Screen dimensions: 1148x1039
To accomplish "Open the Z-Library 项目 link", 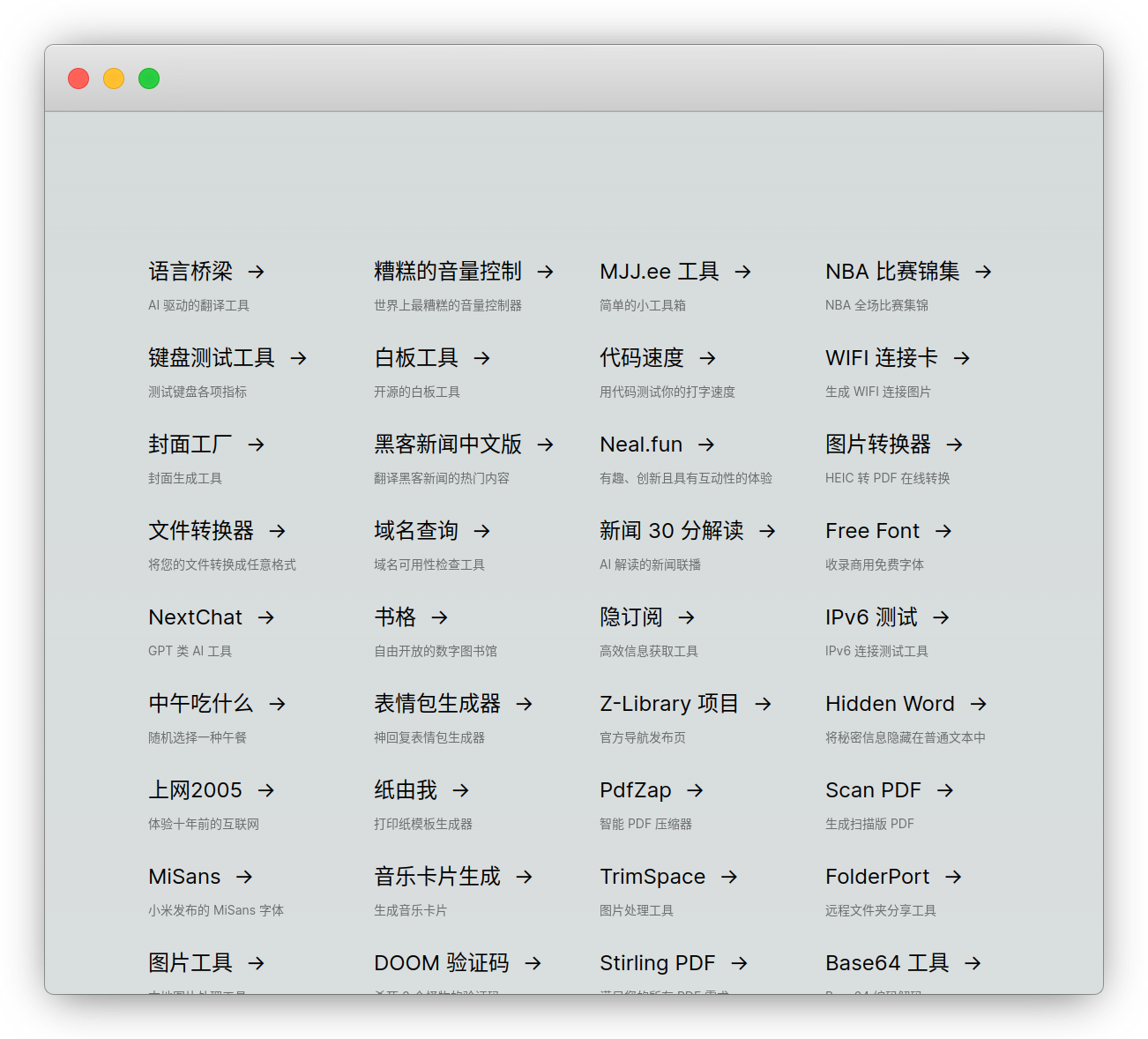I will 669,704.
